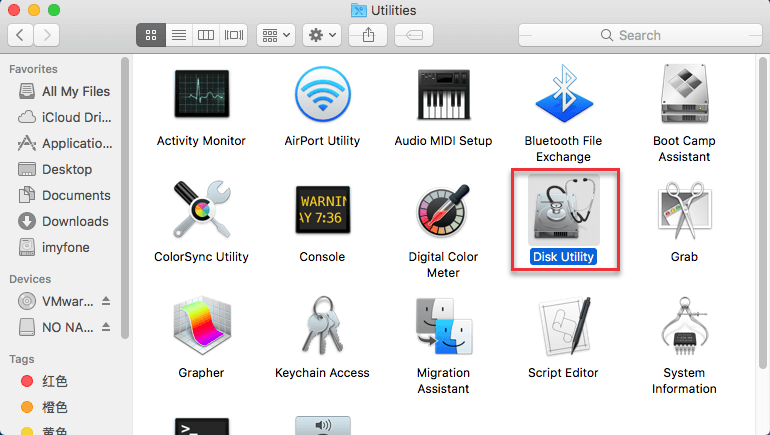
Task: Go back with the left arrow button
Action: [x=21, y=35]
